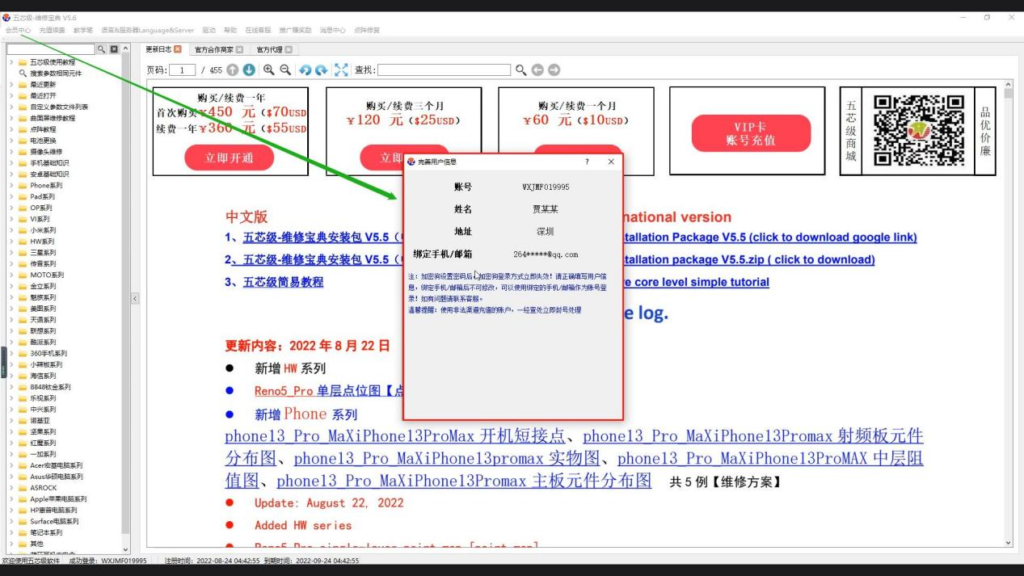
Task: Click the folder icon of ASROCK
Action: [x=23, y=488]
